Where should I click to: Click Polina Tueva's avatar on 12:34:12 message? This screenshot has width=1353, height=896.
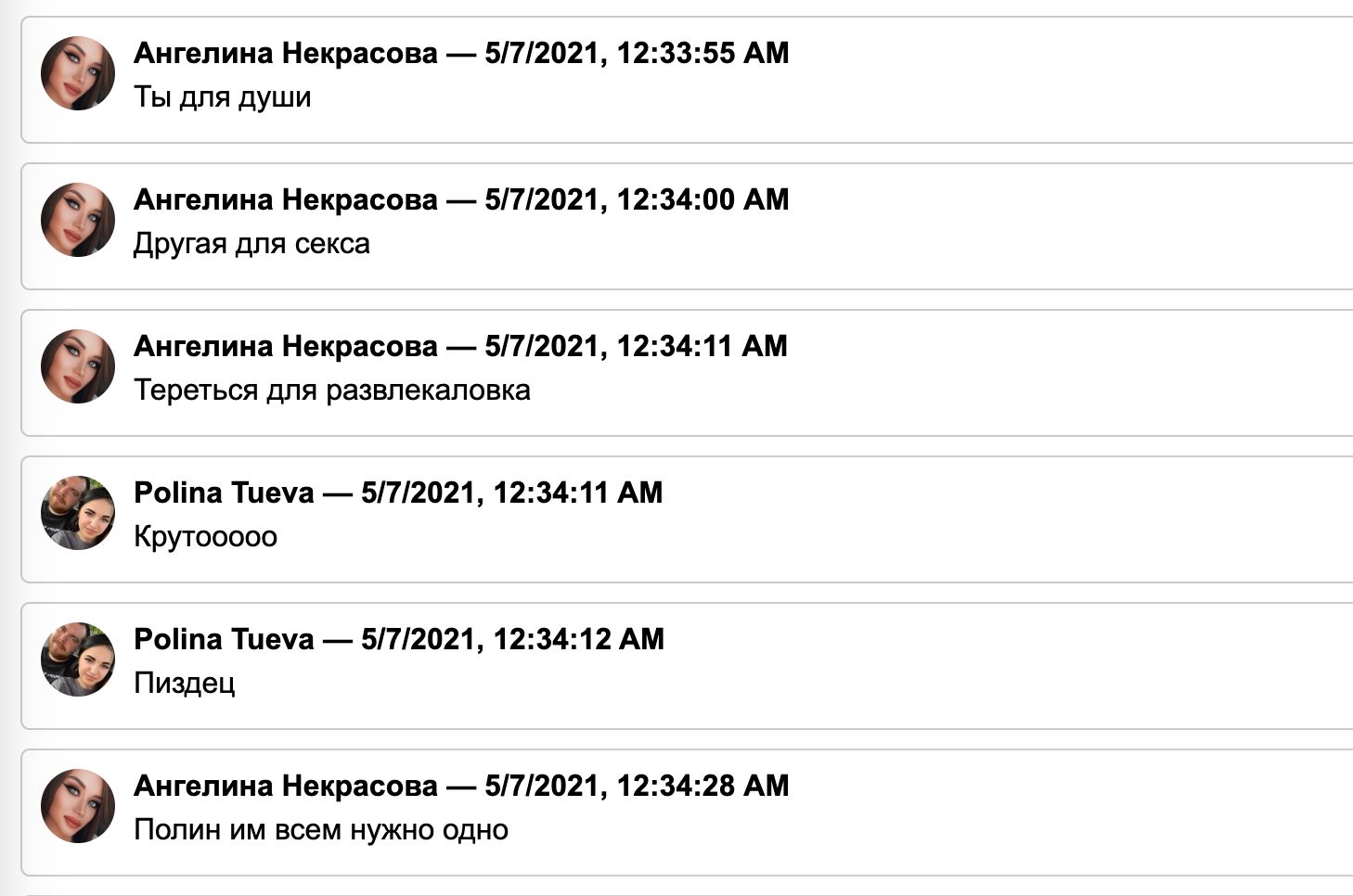78,659
